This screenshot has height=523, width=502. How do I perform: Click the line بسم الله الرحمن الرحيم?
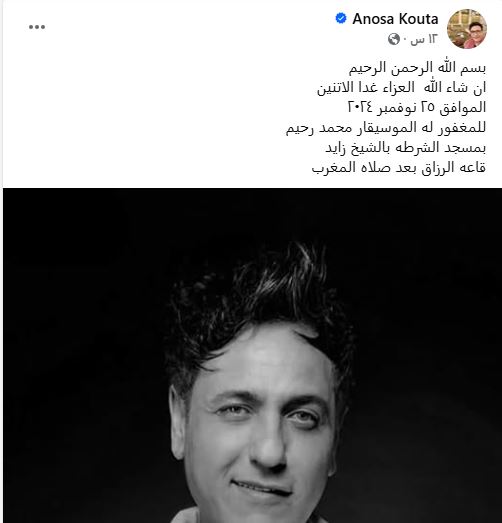click(417, 68)
